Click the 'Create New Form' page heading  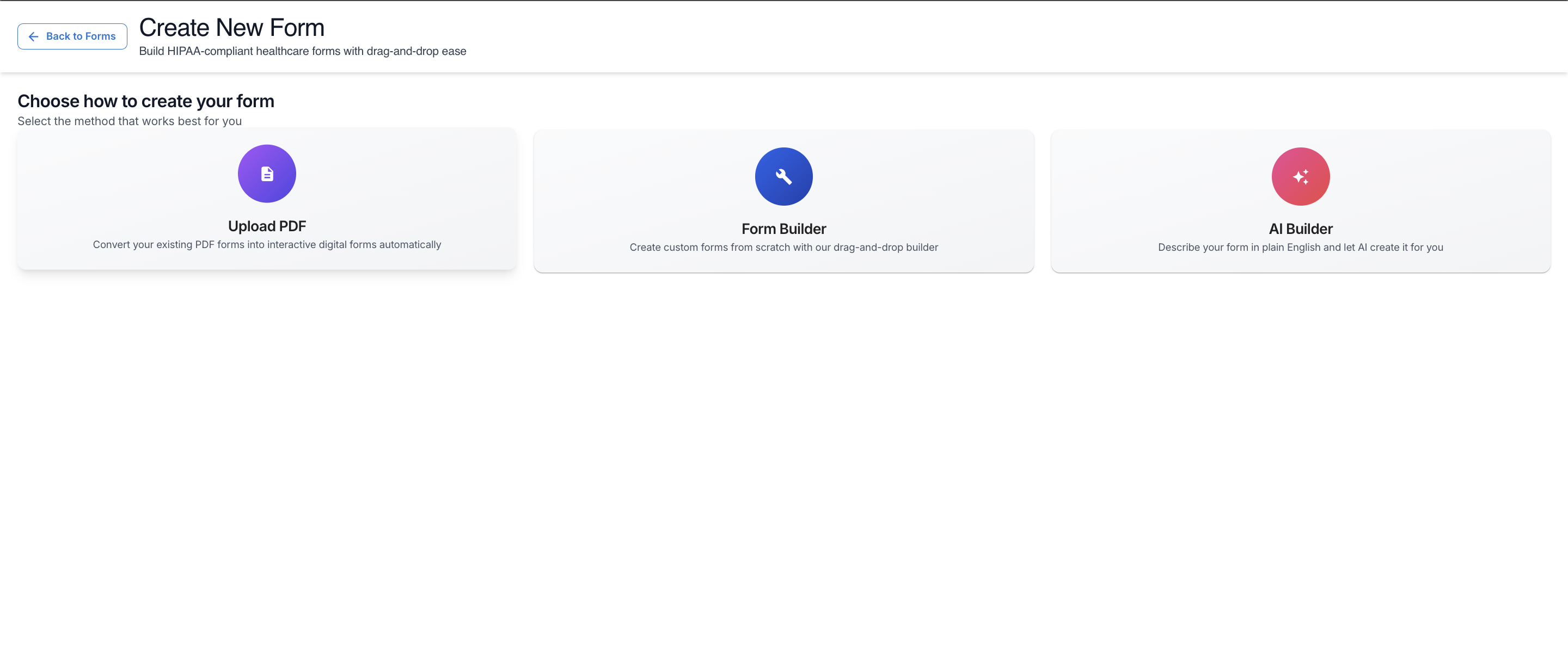pyautogui.click(x=231, y=28)
